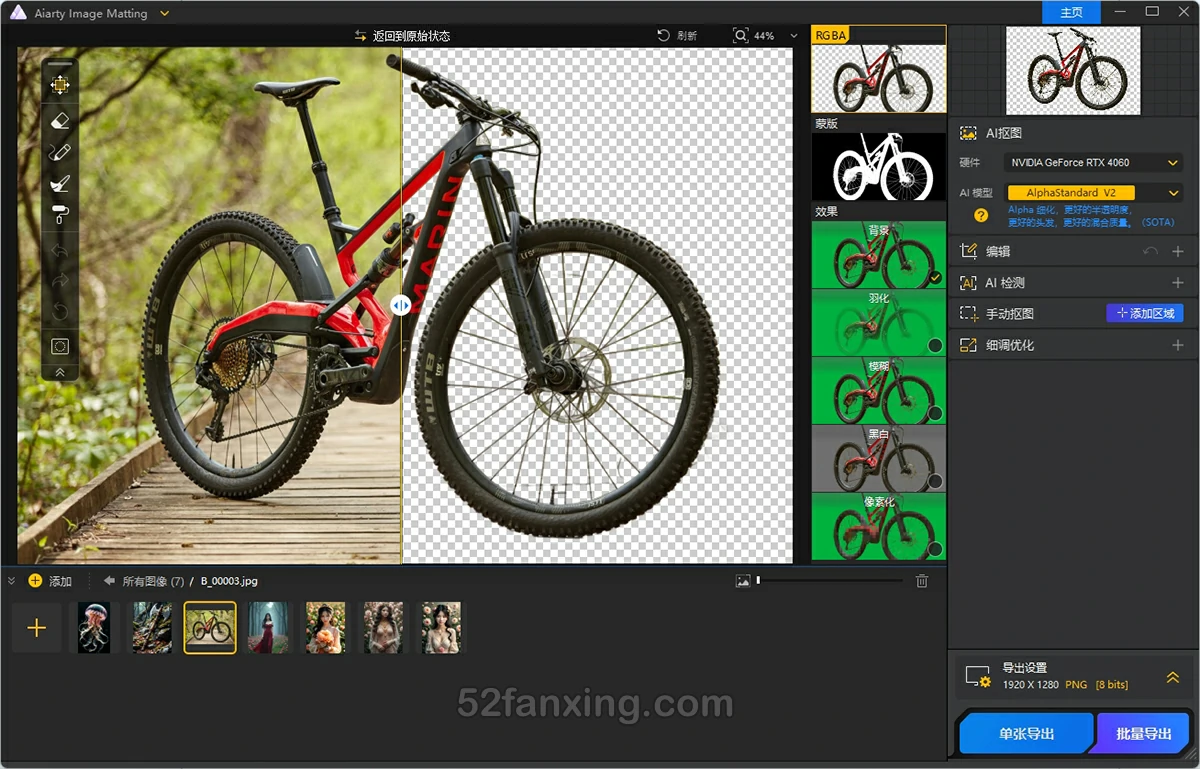This screenshot has width=1200, height=769.
Task: Click the AI抠图 section icon
Action: pyautogui.click(x=968, y=133)
